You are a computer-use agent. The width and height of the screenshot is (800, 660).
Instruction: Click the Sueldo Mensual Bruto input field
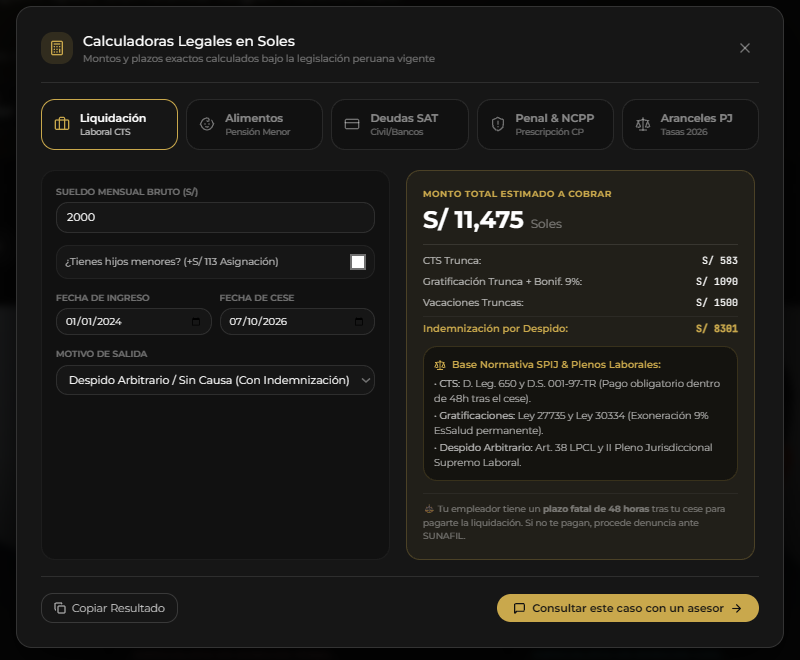click(215, 217)
